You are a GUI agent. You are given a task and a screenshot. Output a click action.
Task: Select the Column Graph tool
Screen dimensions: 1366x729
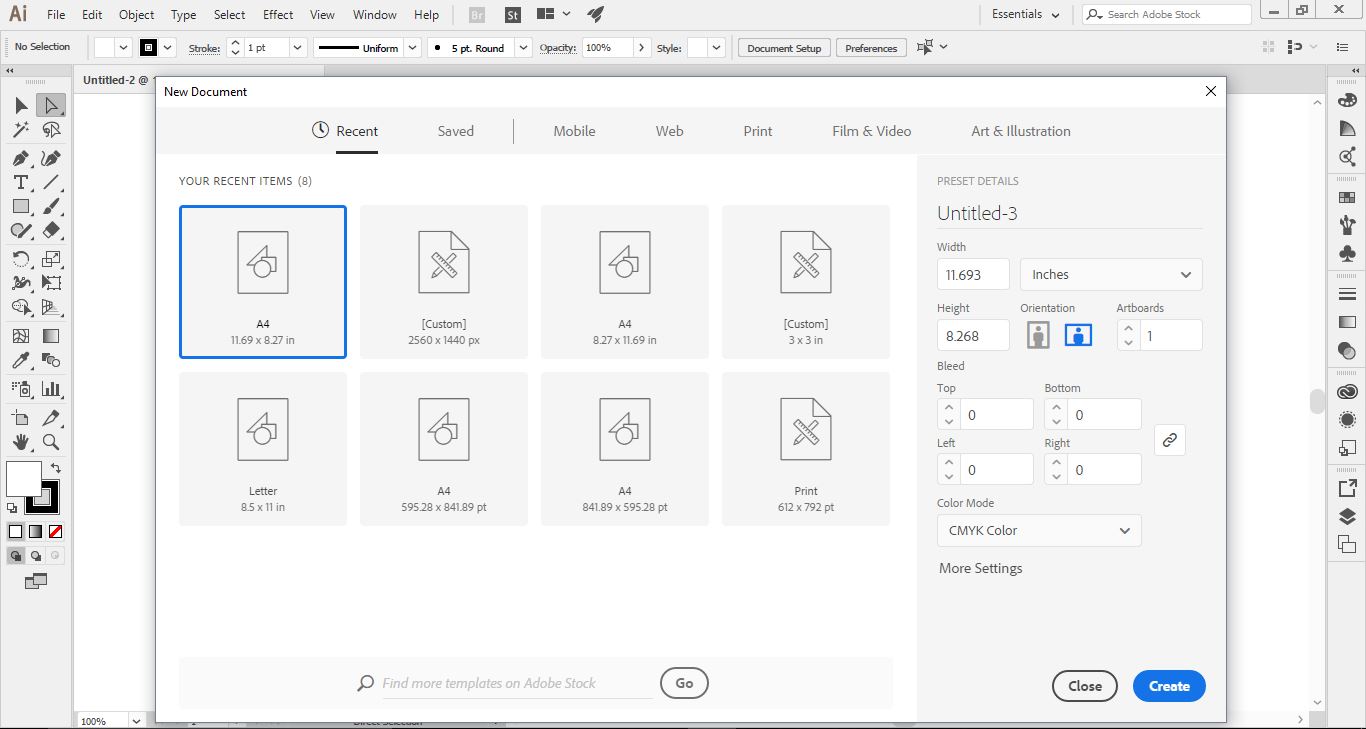pos(50,389)
